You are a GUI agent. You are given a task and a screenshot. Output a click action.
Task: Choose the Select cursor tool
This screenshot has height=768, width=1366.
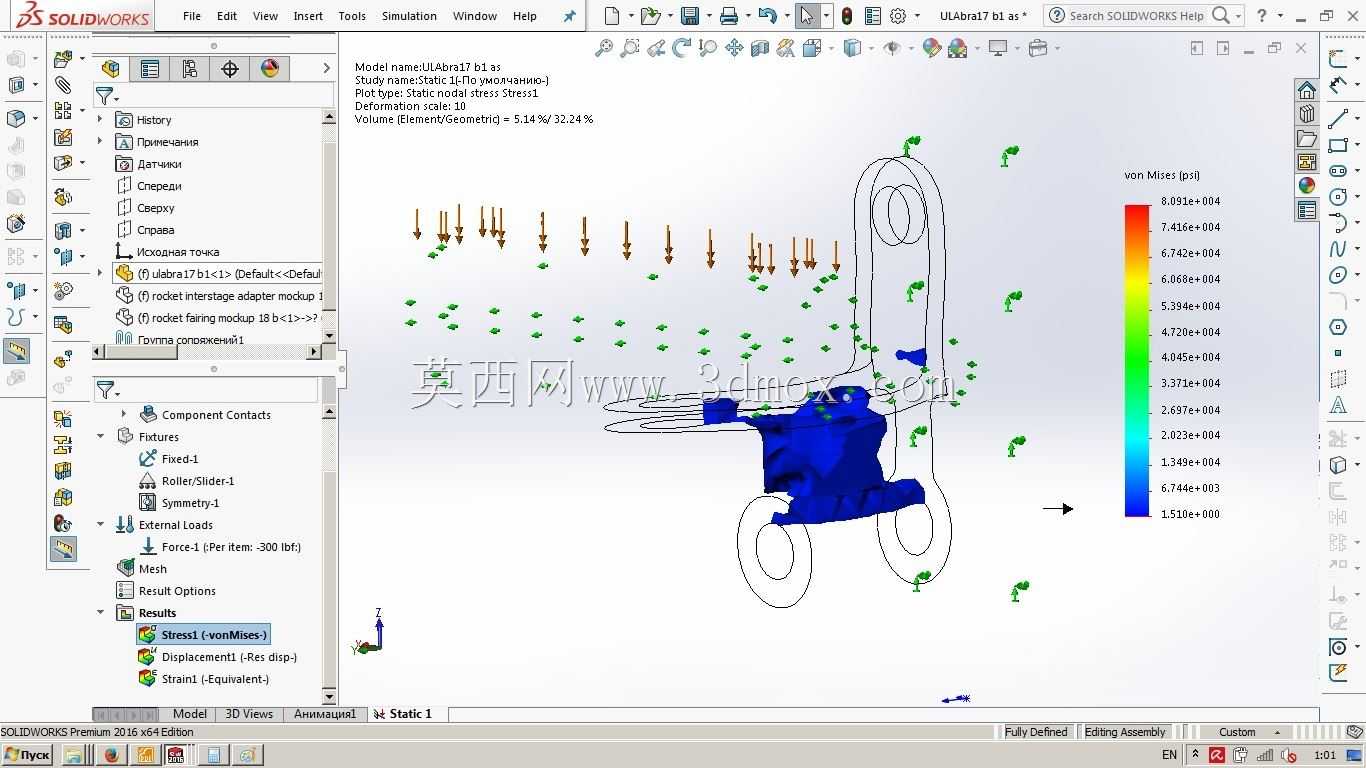tap(807, 16)
